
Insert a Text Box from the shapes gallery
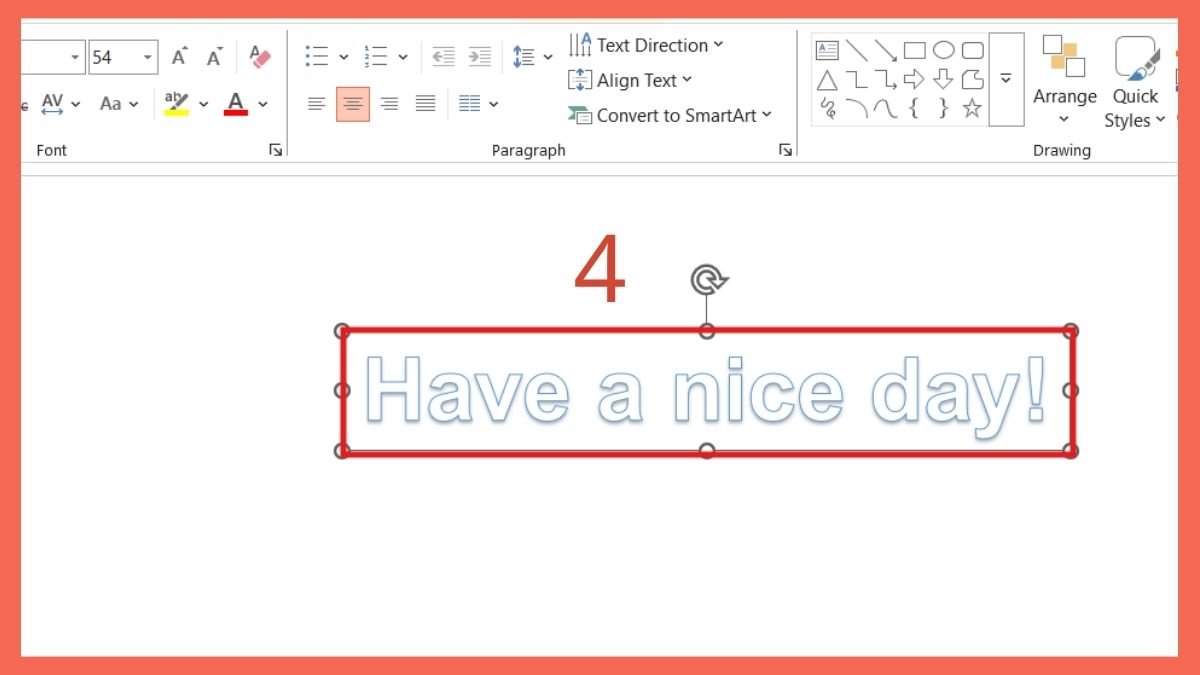[826, 48]
